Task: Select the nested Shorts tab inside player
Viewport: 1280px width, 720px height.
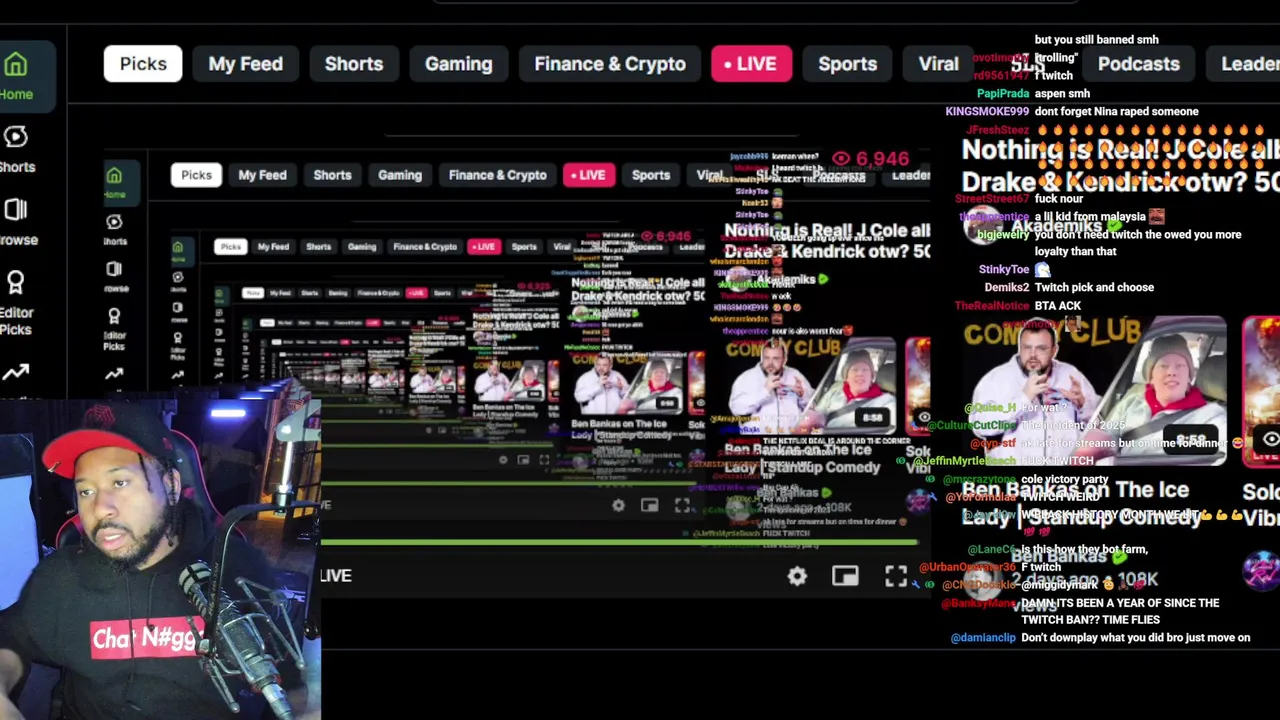Action: point(332,175)
